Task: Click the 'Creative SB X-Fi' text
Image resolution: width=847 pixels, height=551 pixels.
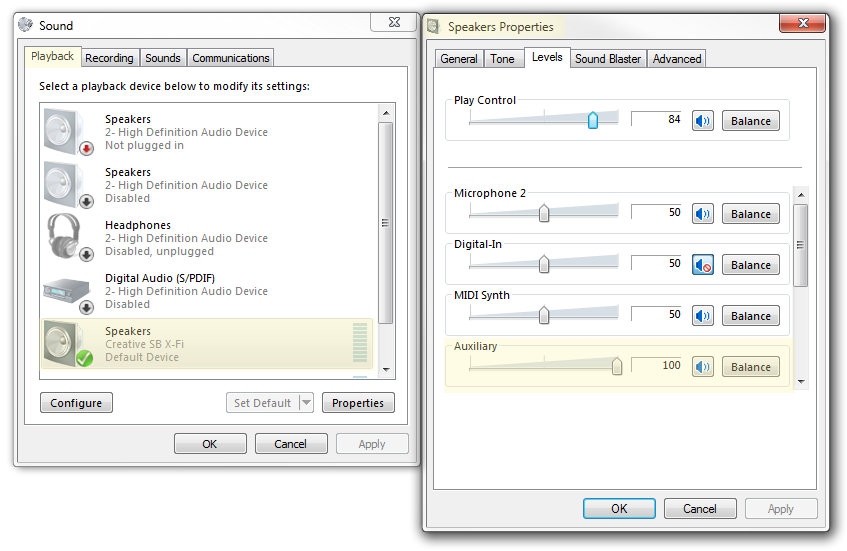Action: tap(144, 344)
